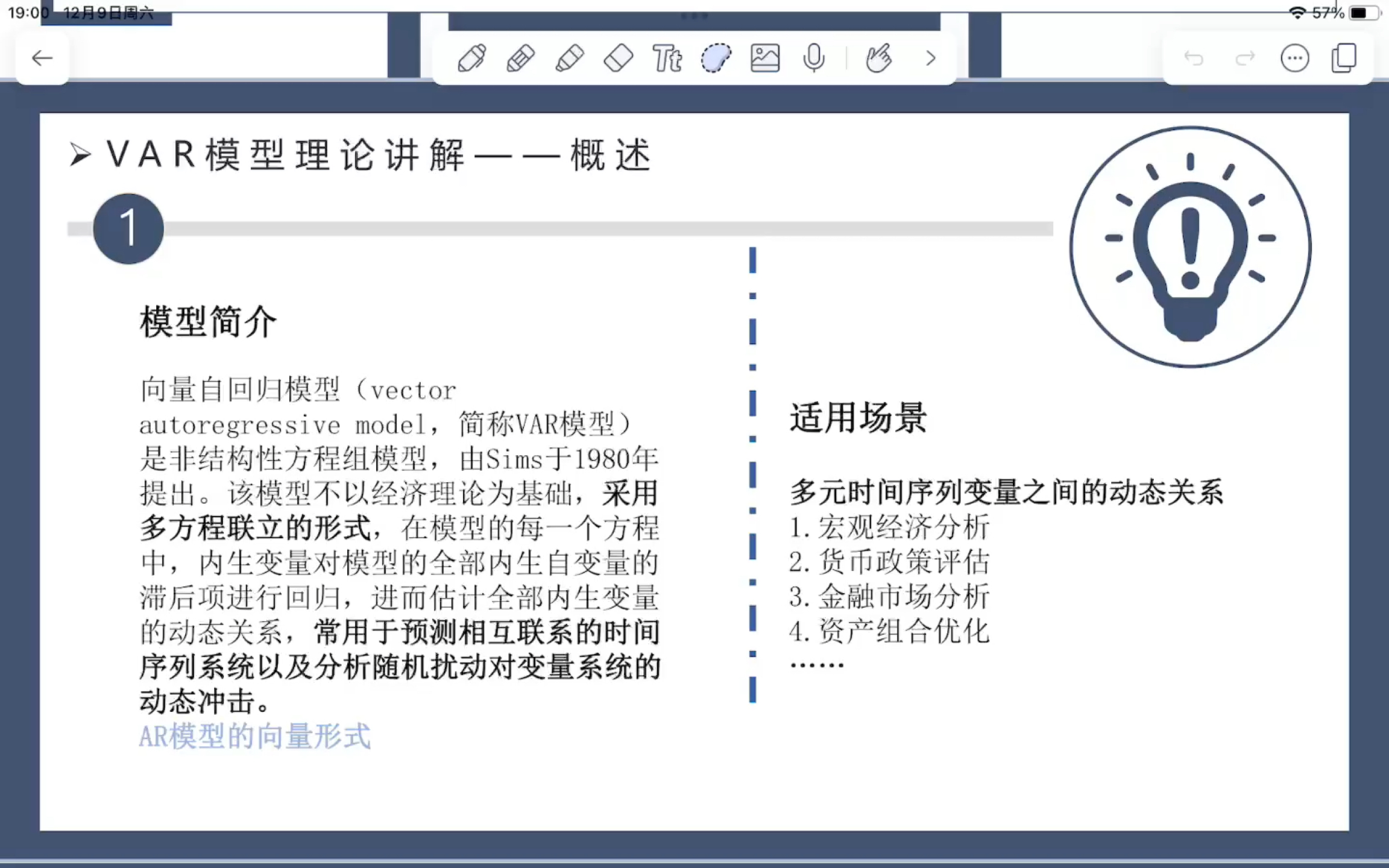Tap the heading 模型简介
Viewport: 1389px width, 868px height.
[x=208, y=321]
